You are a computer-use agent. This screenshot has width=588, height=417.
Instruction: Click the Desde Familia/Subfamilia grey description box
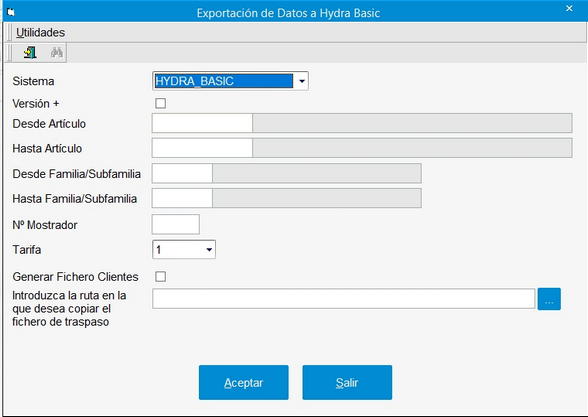[x=317, y=173]
